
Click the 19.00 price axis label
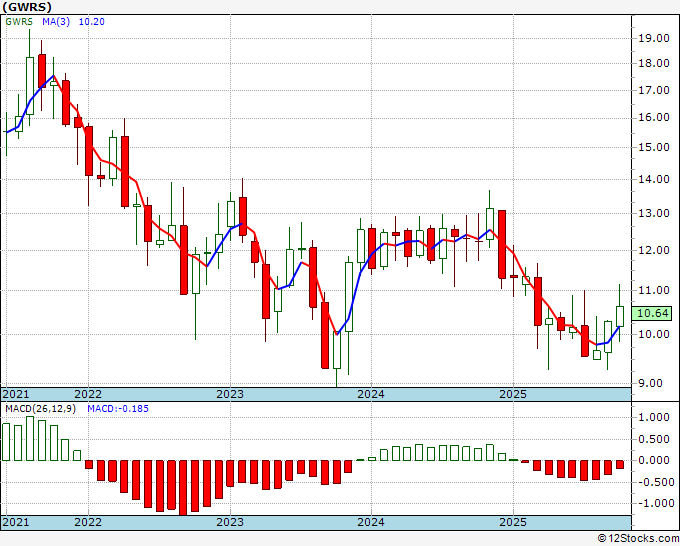tap(654, 38)
